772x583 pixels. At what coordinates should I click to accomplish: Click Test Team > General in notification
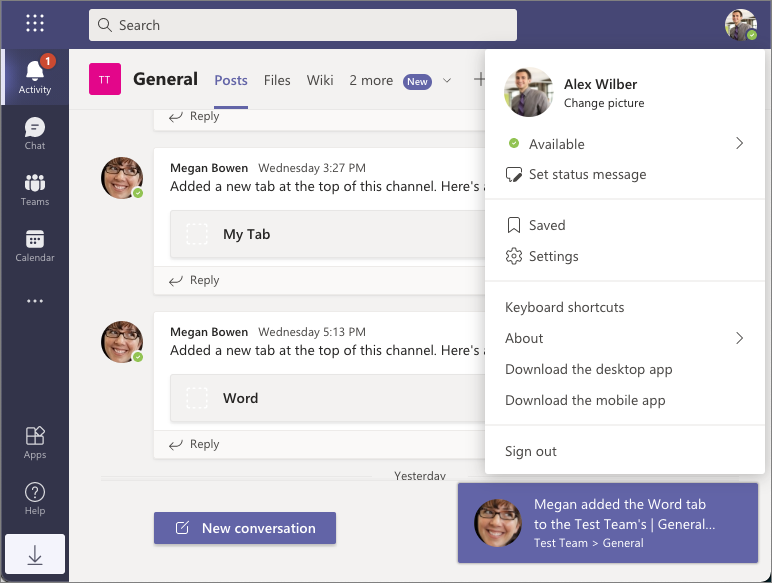(x=588, y=543)
